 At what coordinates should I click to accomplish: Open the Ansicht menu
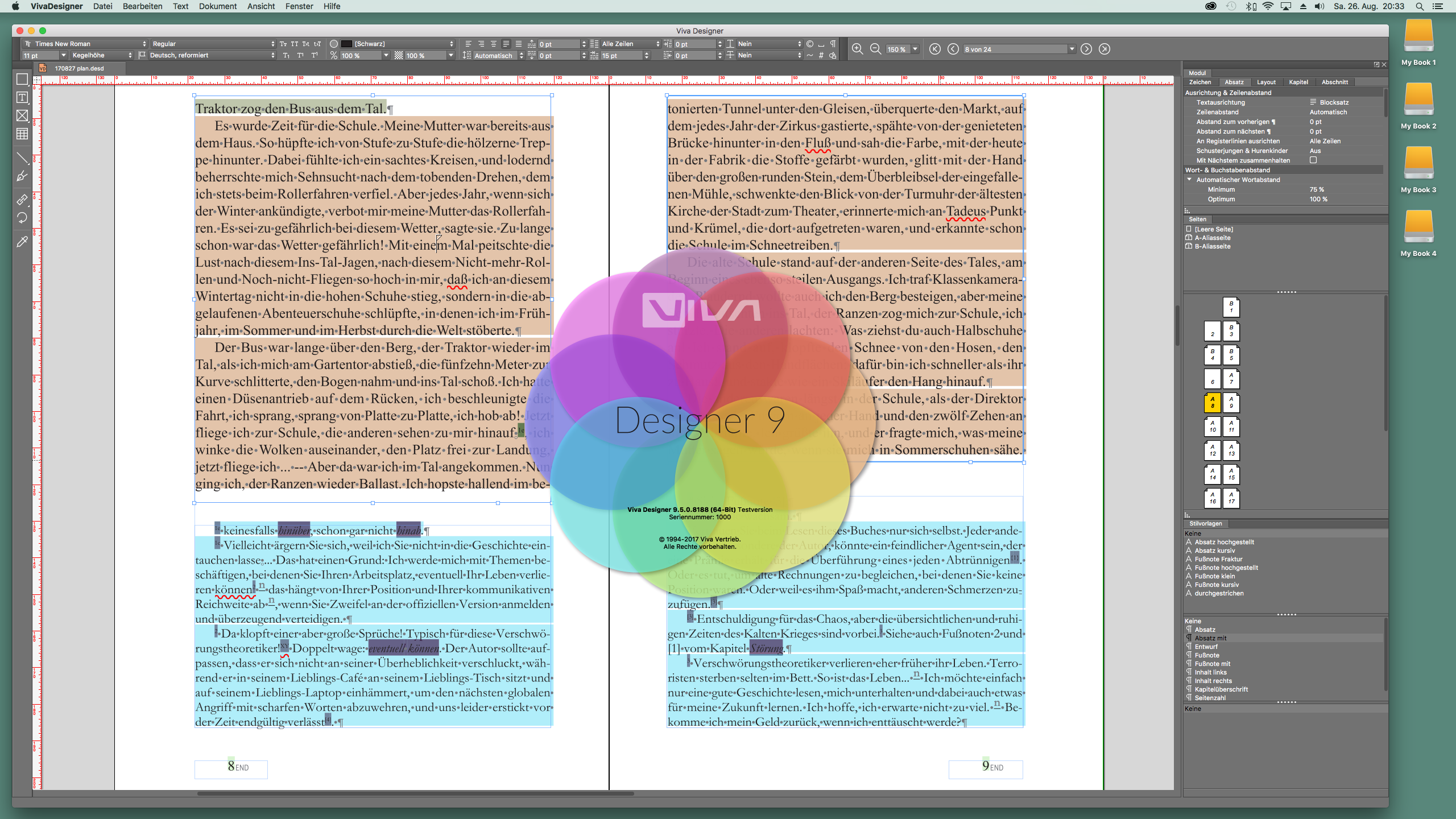click(261, 6)
